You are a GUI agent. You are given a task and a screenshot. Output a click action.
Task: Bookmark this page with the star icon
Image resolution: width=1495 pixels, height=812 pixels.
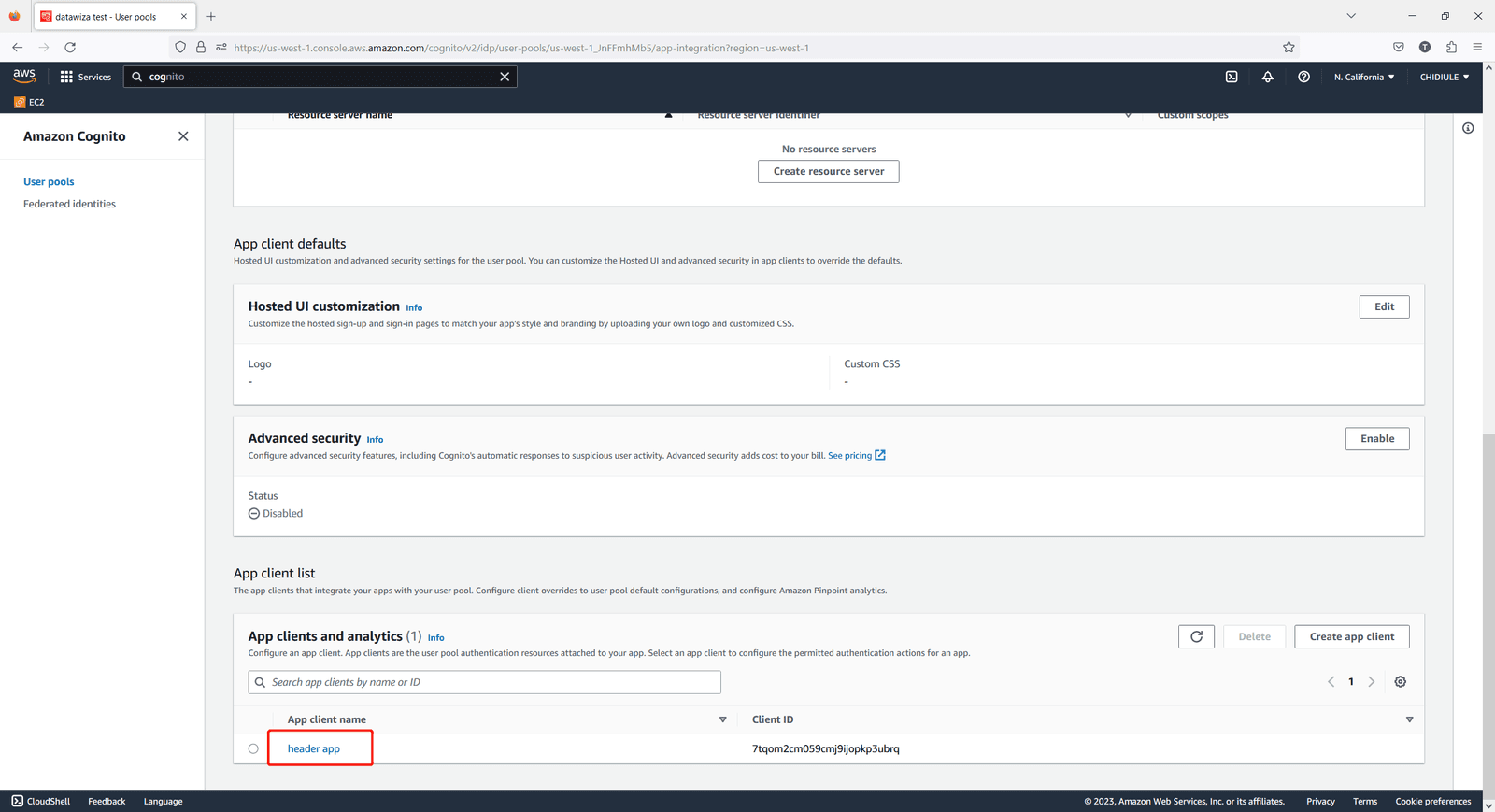tap(1289, 47)
